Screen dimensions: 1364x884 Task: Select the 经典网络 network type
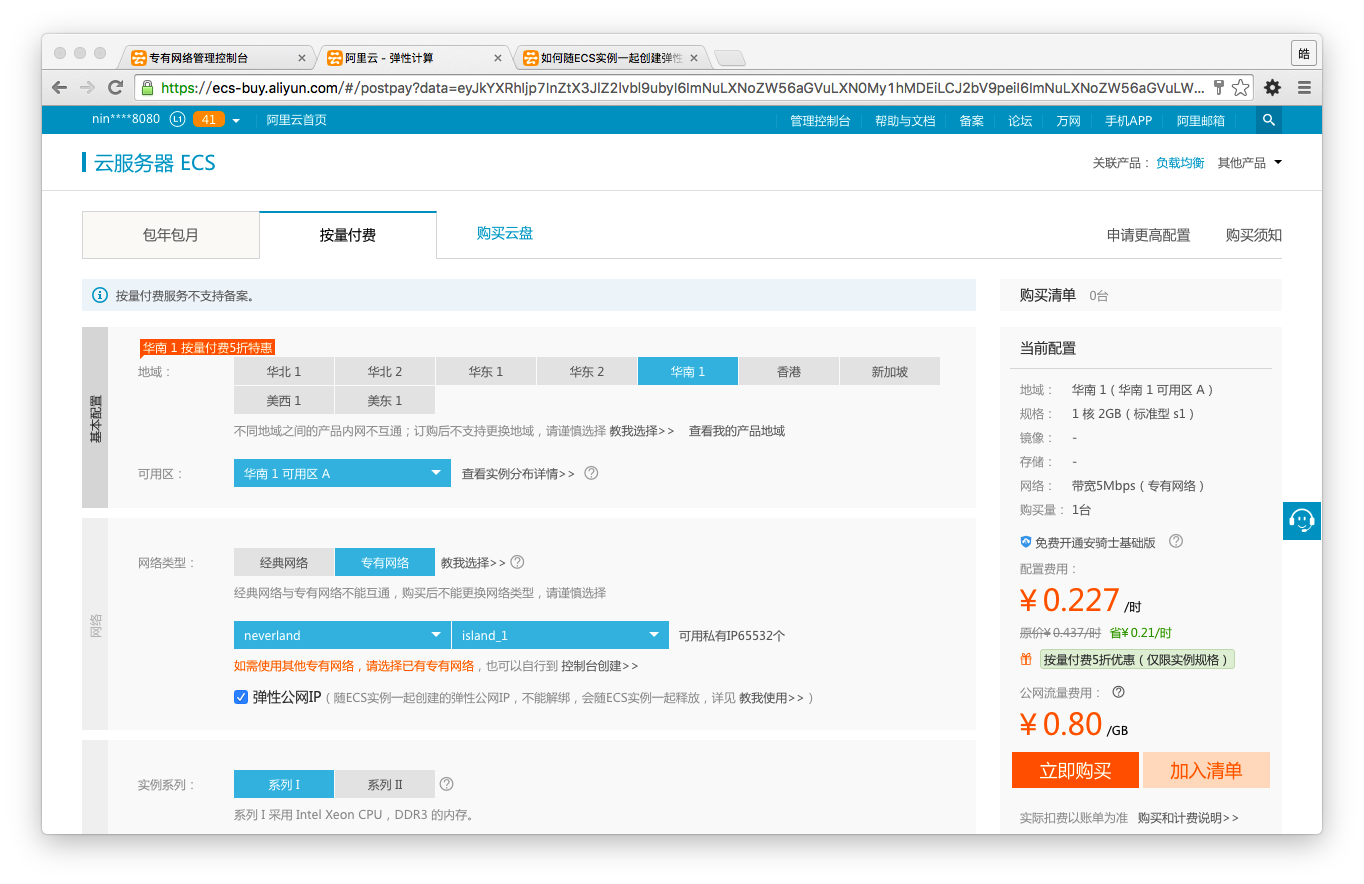pos(284,562)
